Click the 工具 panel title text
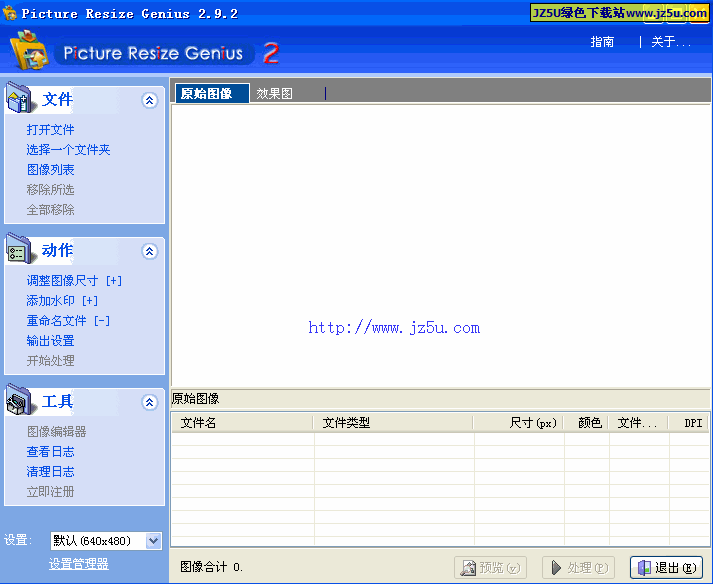The width and height of the screenshot is (713, 584). pyautogui.click(x=57, y=401)
